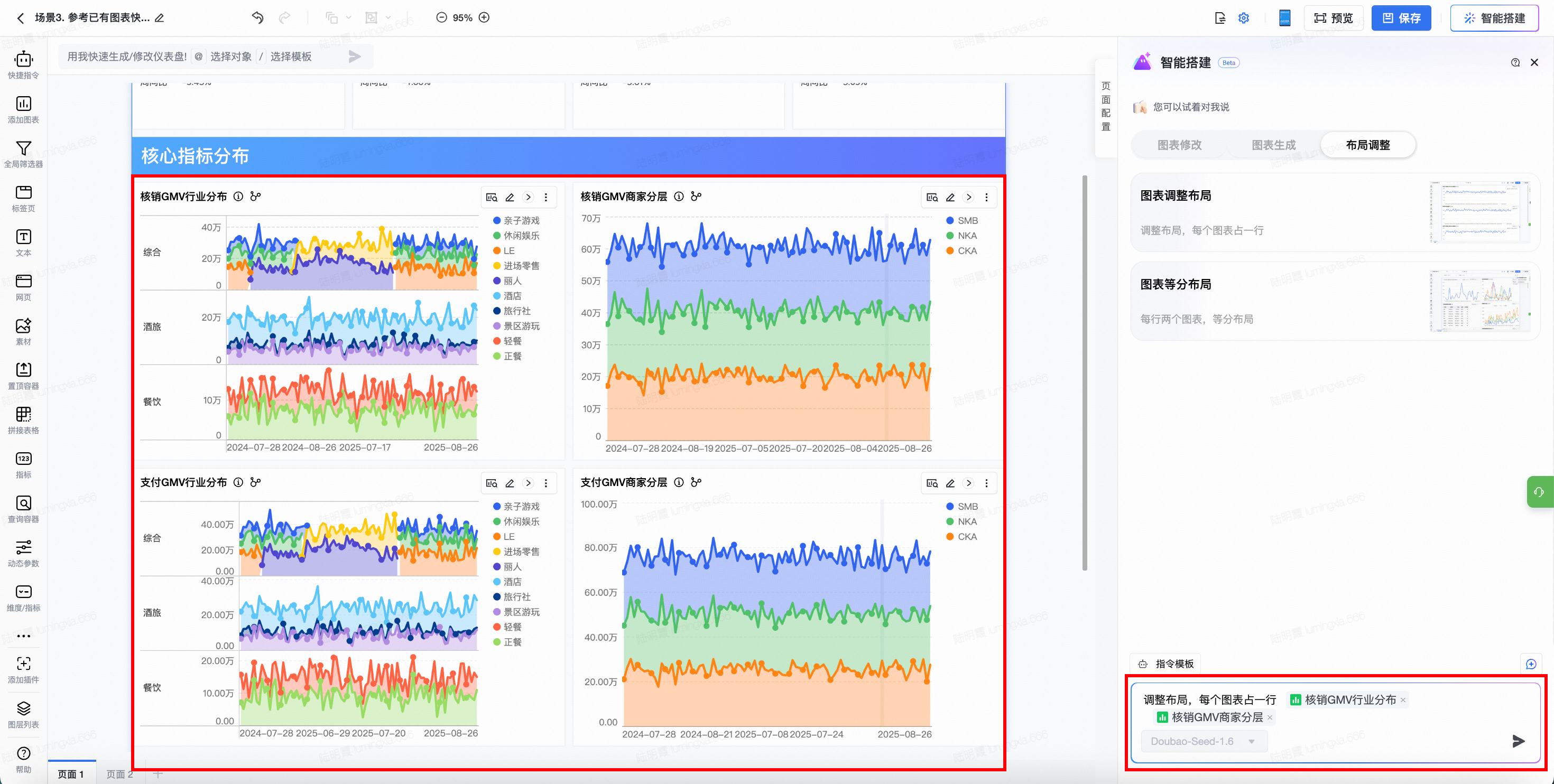
Task: Click the blue 保存 button
Action: tap(1401, 18)
